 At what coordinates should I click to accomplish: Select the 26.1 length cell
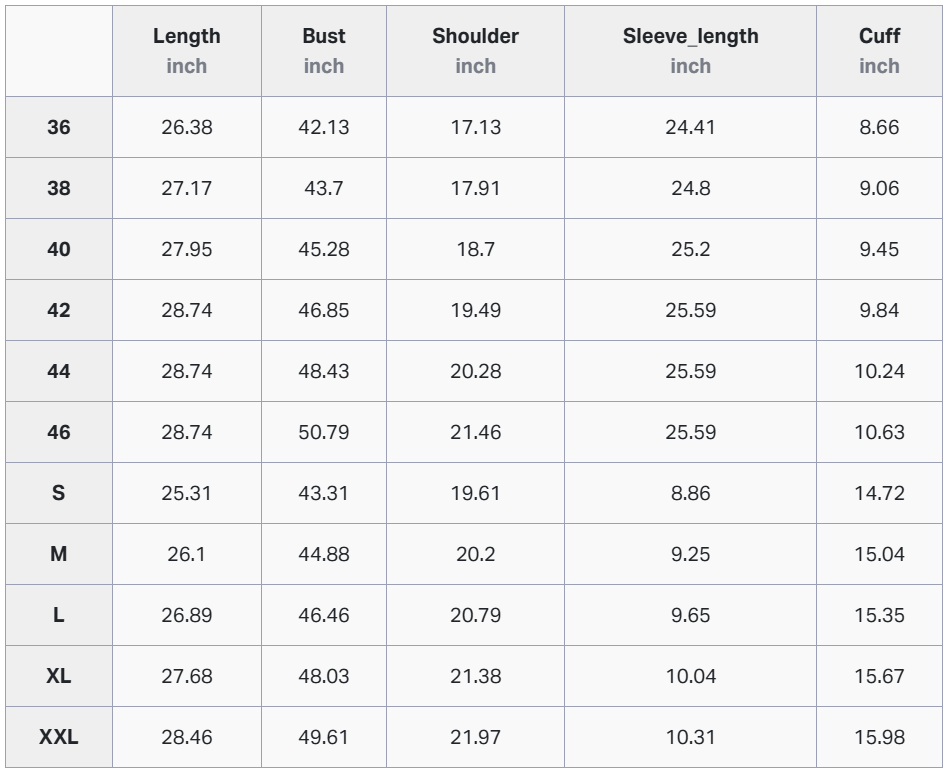tap(187, 554)
